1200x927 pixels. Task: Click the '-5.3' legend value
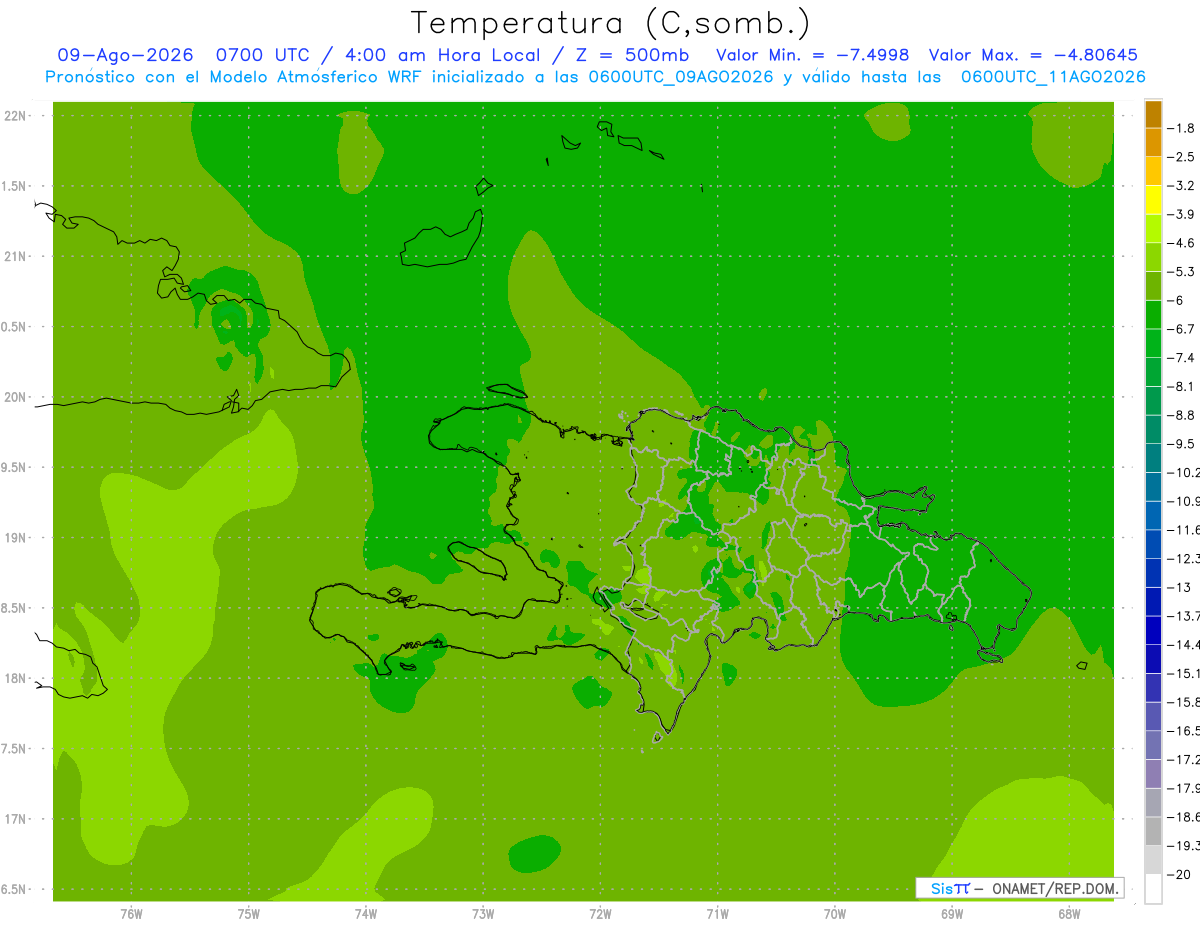tap(1182, 272)
